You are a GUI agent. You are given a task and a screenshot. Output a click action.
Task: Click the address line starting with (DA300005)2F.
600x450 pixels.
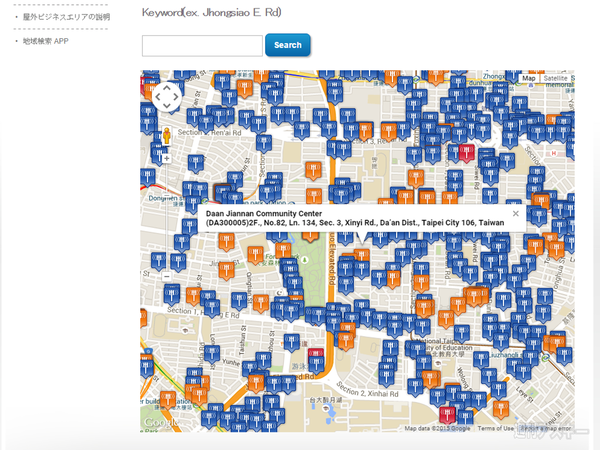pos(355,223)
